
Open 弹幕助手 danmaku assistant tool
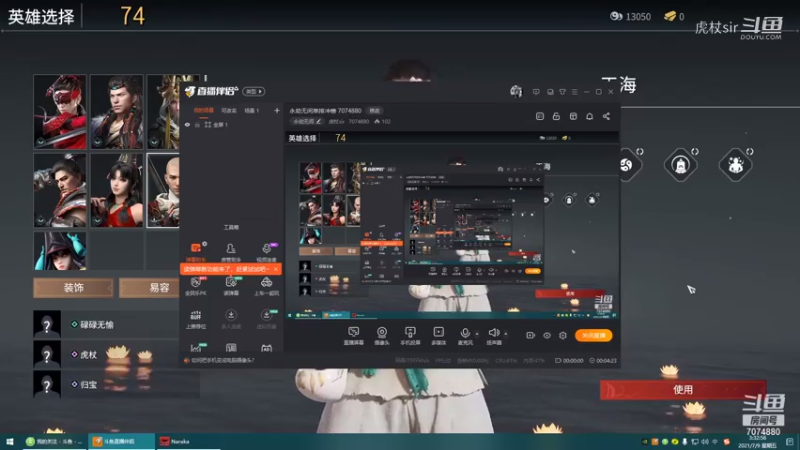click(196, 252)
